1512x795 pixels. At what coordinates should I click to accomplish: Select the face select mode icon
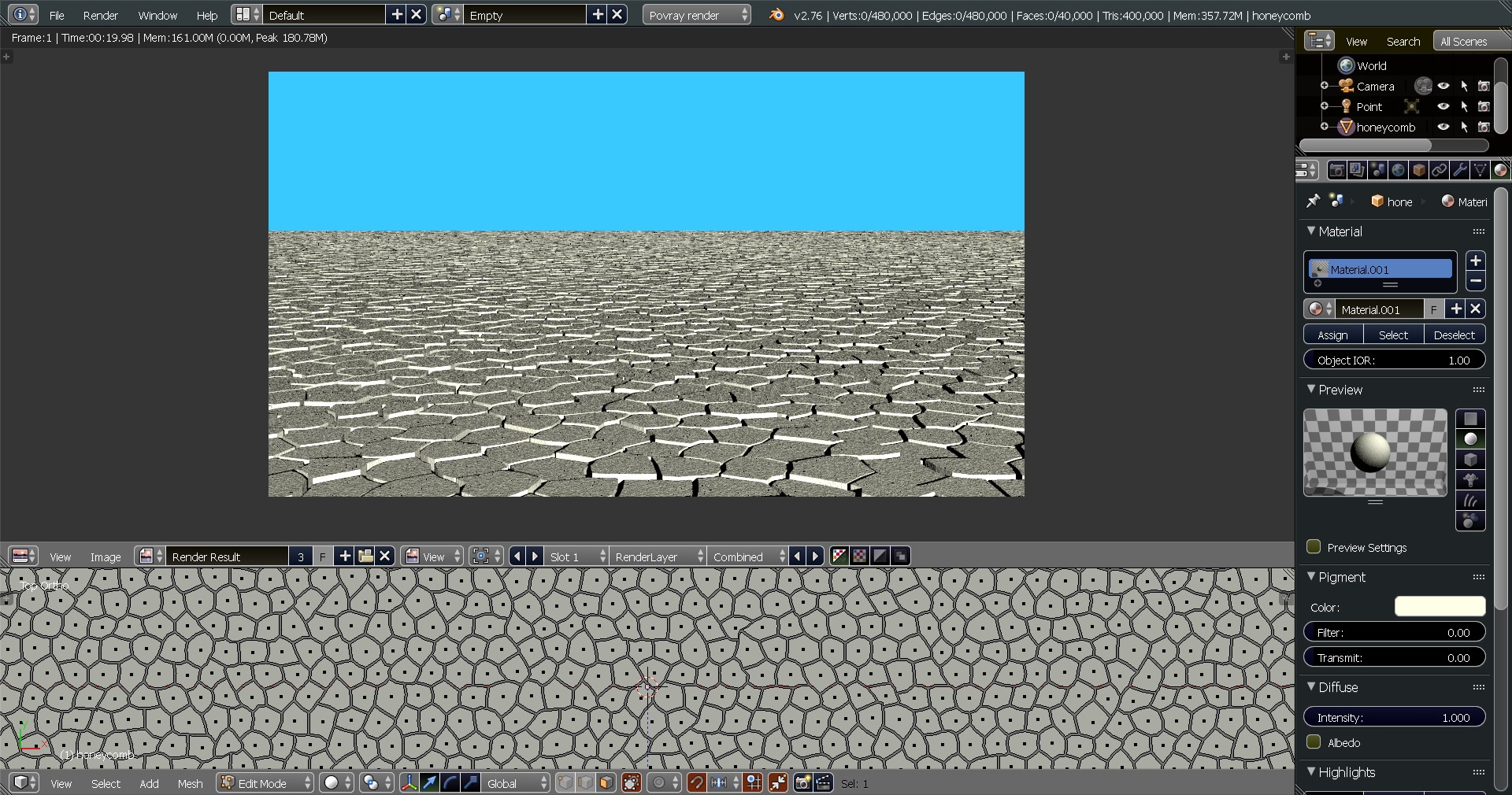pos(606,782)
